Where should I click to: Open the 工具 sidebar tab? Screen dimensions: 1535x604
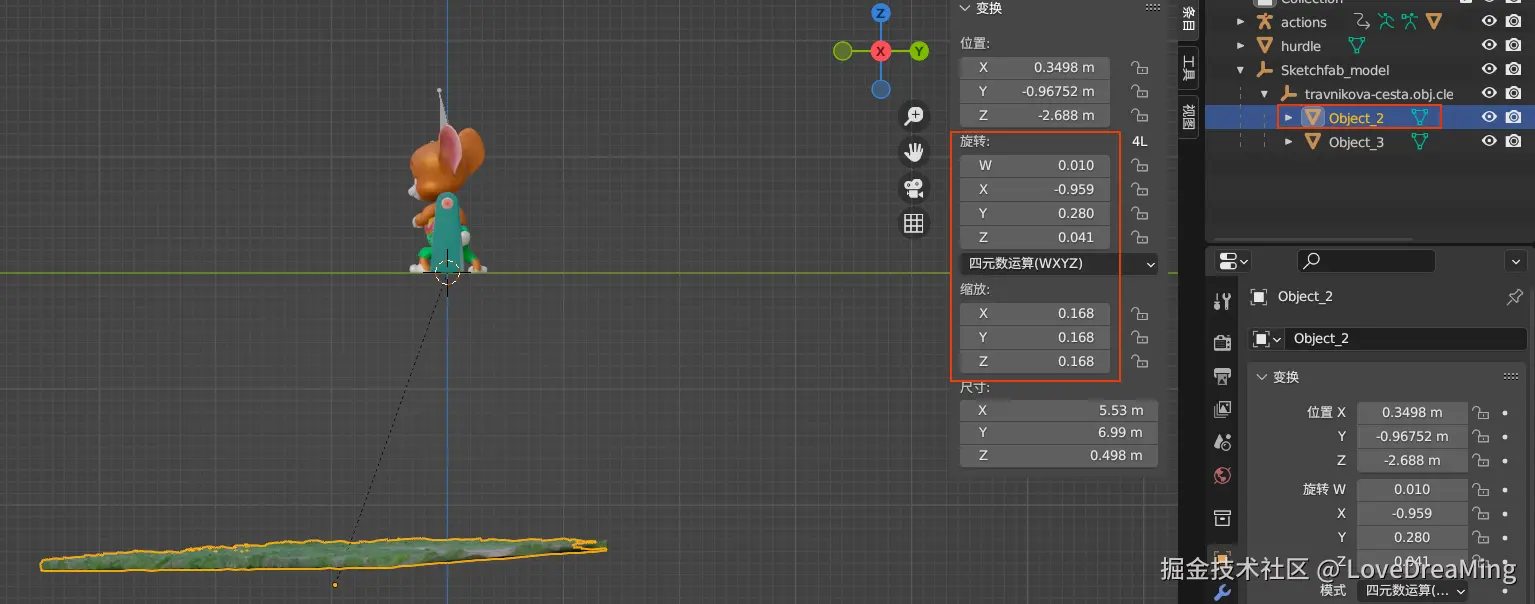[x=1188, y=68]
